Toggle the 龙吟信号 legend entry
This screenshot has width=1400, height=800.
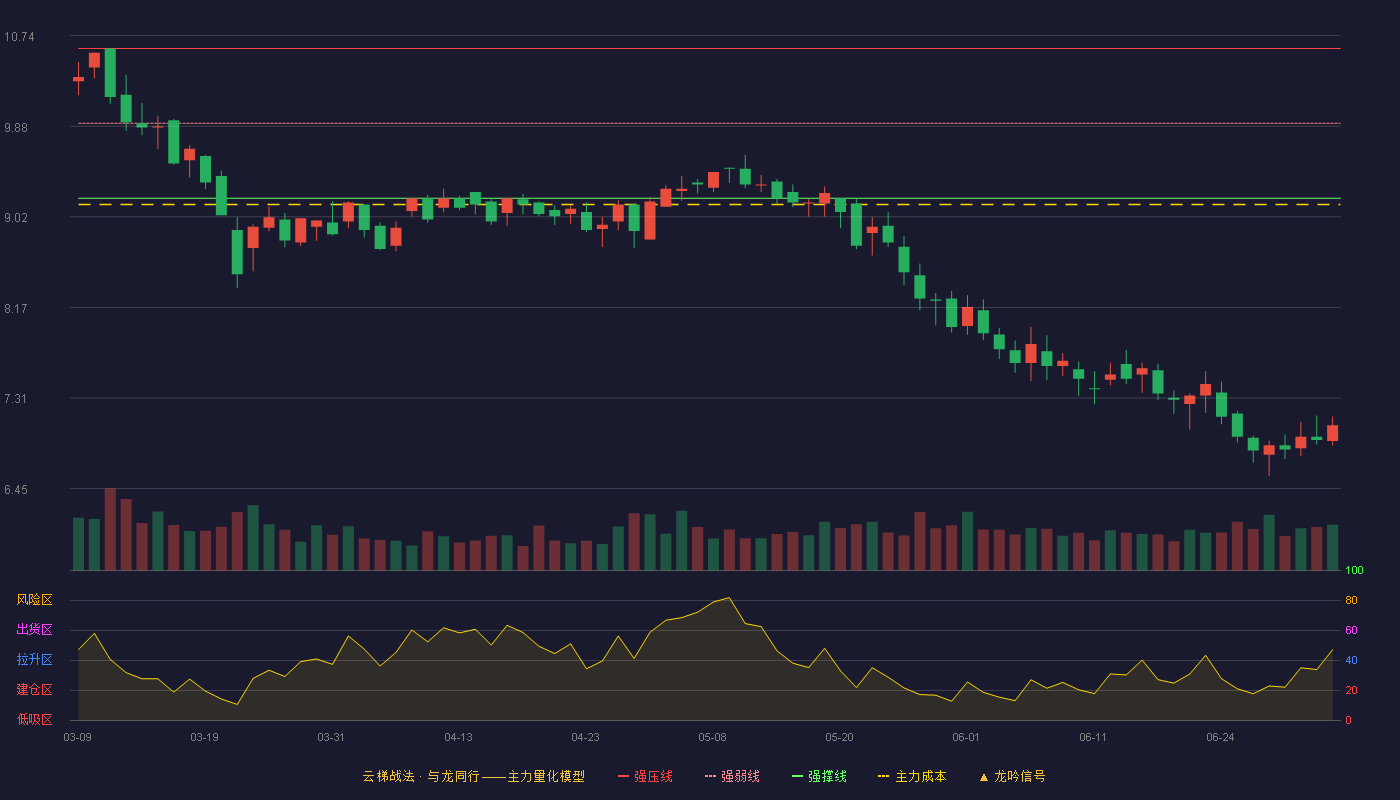pos(1011,776)
